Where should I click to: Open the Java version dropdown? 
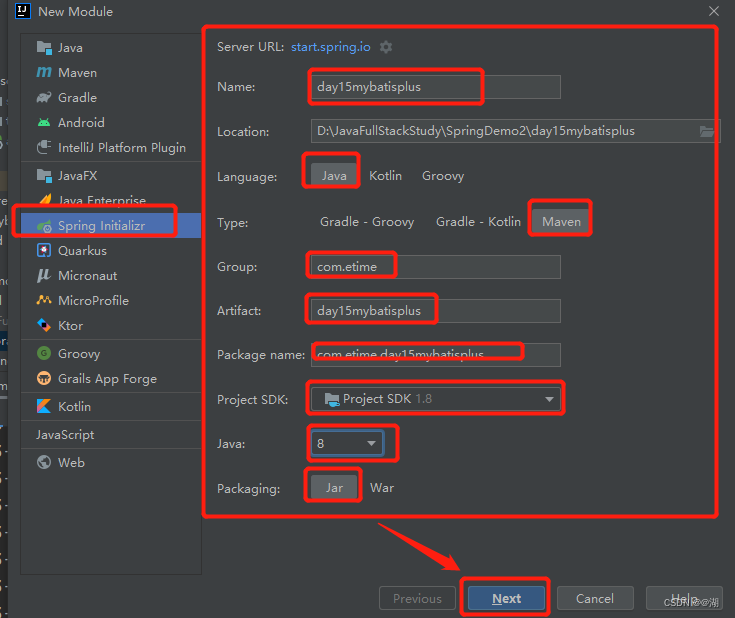tap(347, 444)
